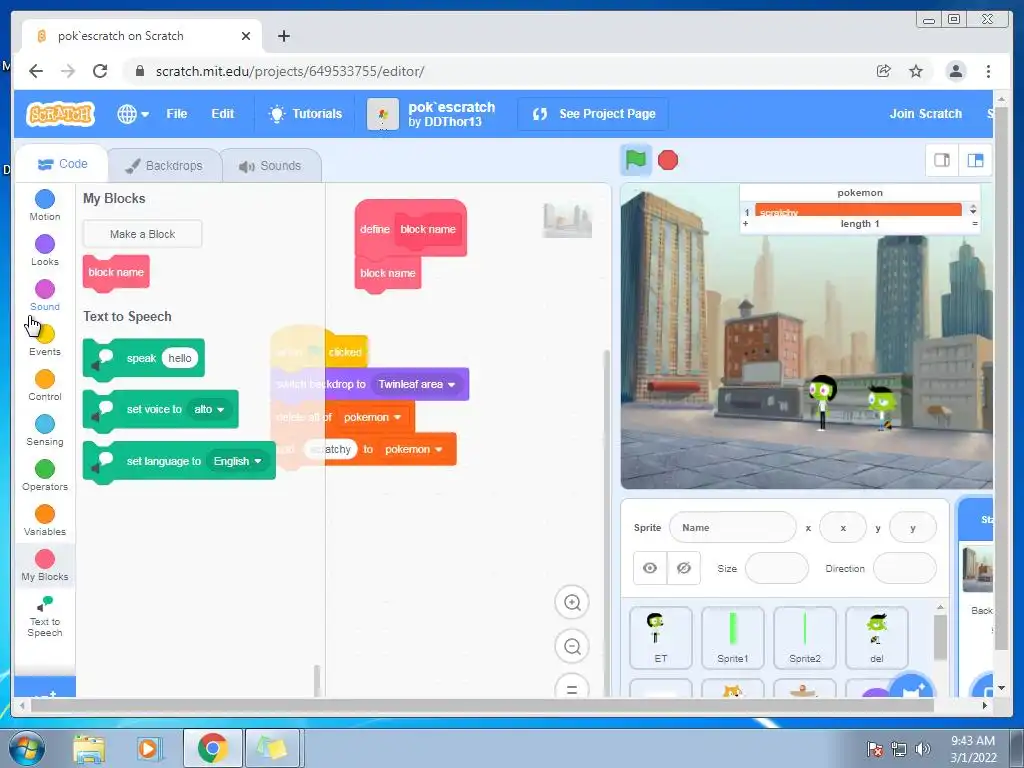Open the Operators block category
Image resolution: width=1024 pixels, height=768 pixels.
click(44, 475)
